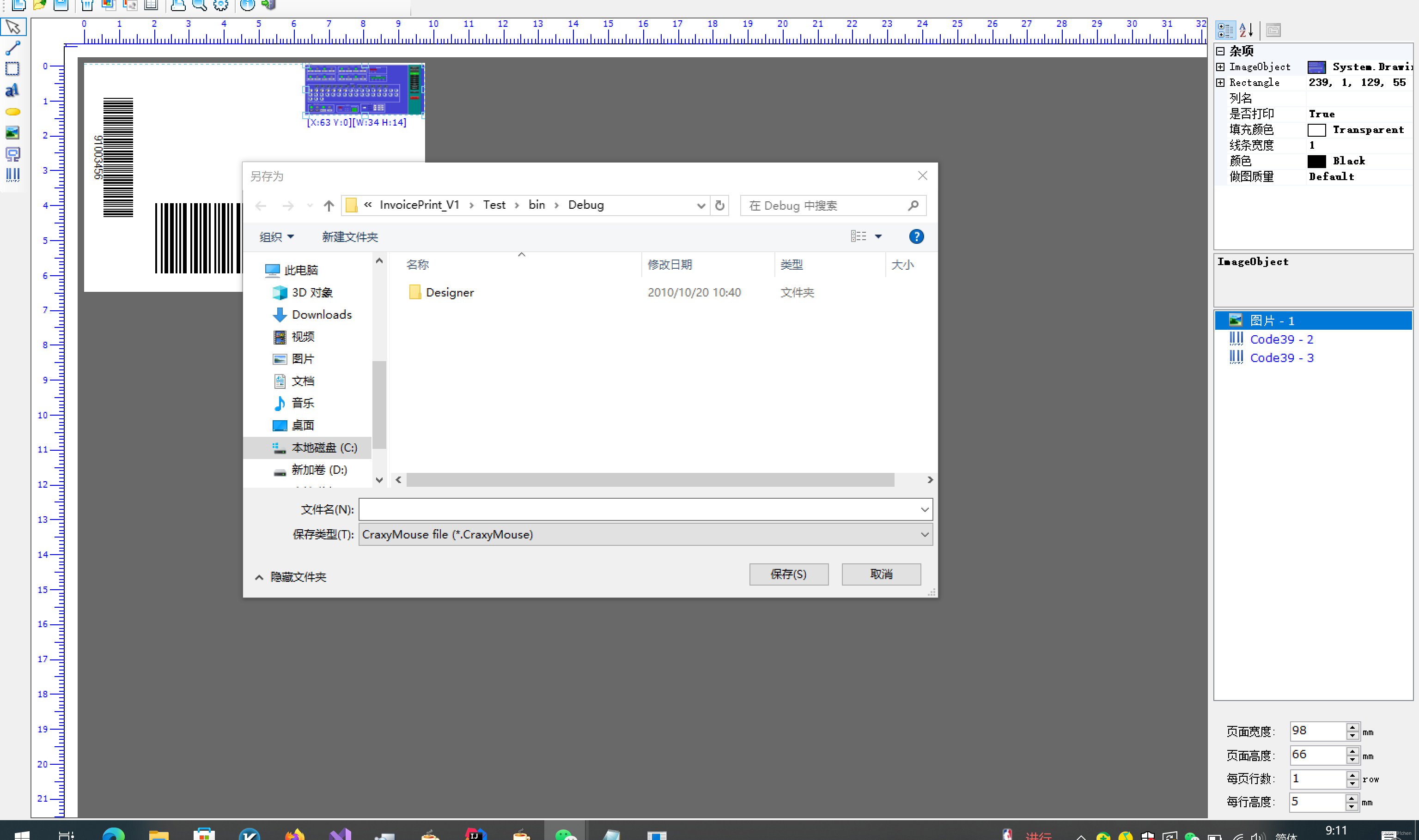Select the arrow pointer tool
Screen dimensions: 1419x840
pyautogui.click(x=12, y=27)
